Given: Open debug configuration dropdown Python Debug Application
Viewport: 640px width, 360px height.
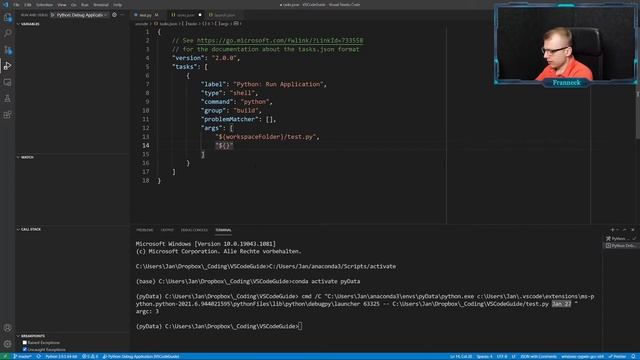Looking at the screenshot, I should pos(81,15).
